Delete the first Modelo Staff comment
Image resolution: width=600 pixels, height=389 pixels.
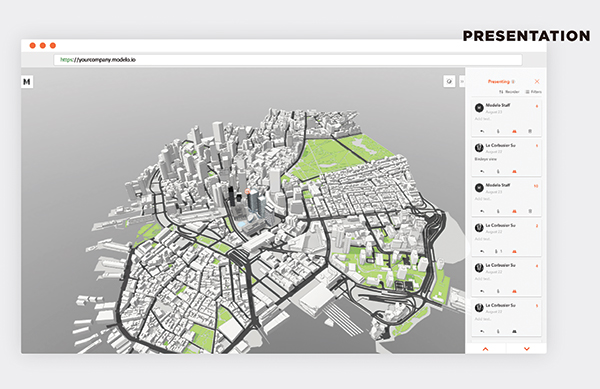coord(530,131)
